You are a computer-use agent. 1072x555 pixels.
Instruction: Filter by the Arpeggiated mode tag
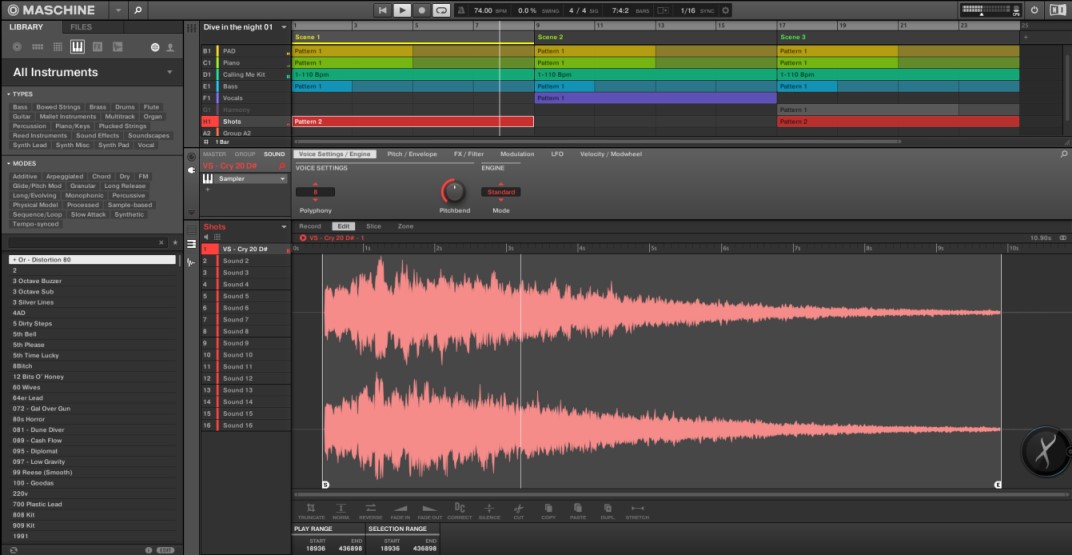[x=64, y=176]
